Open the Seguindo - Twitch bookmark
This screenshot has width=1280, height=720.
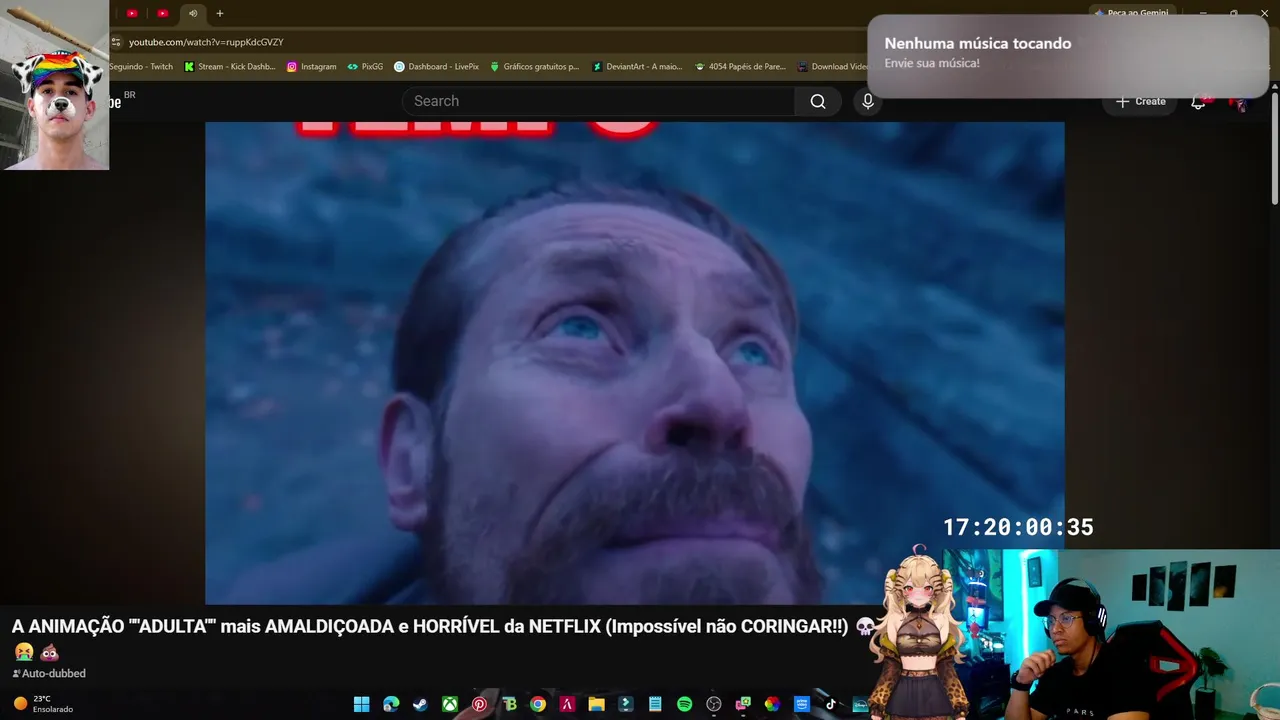click(x=141, y=67)
